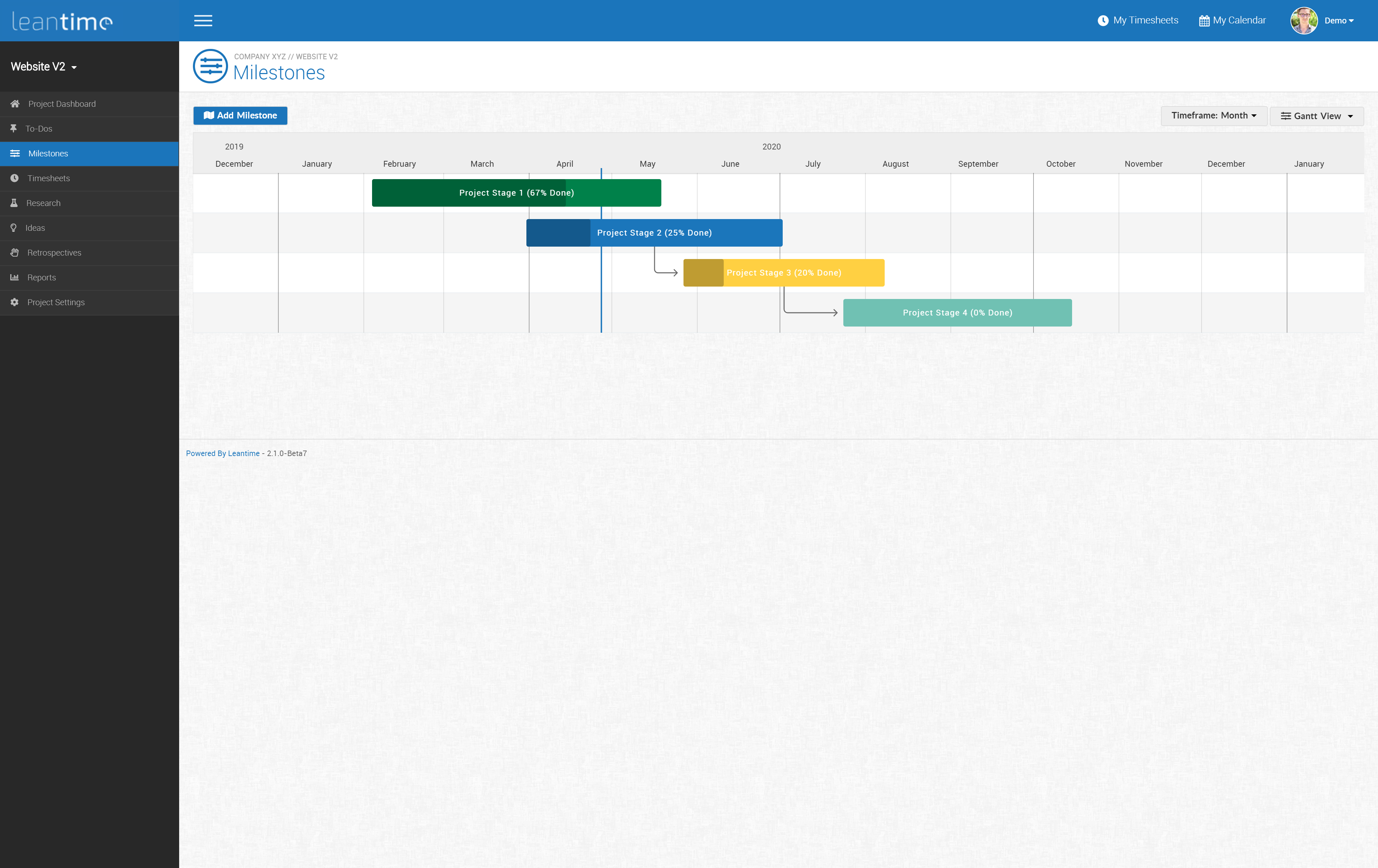Image resolution: width=1378 pixels, height=868 pixels.
Task: Select Milestones in the sidebar
Action: click(48, 153)
